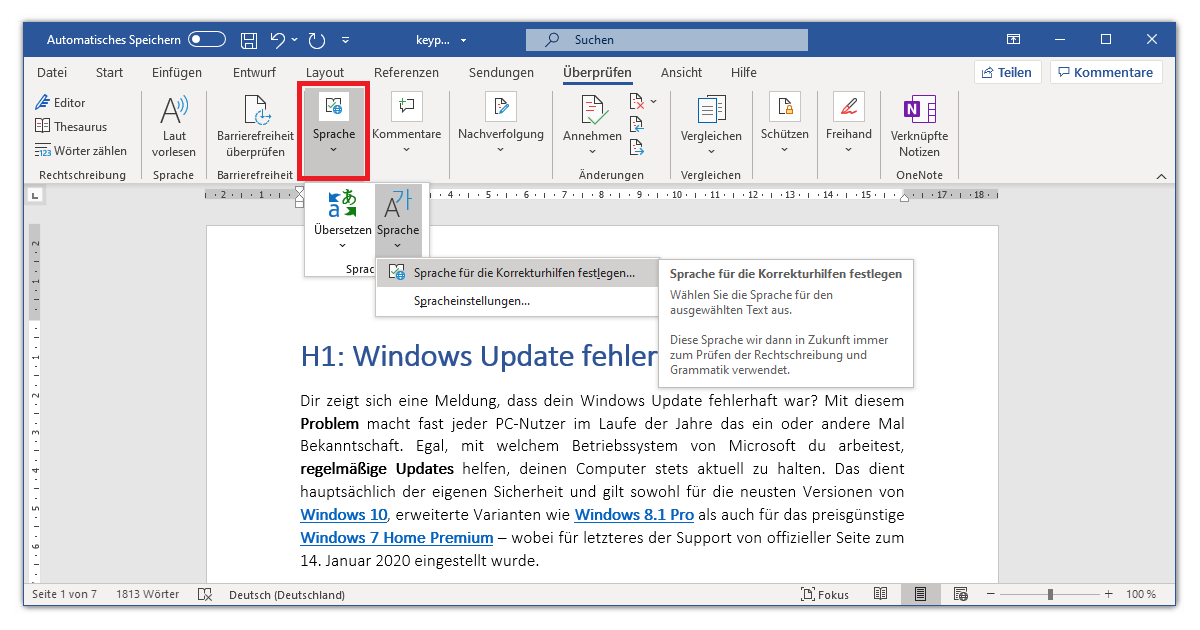The image size is (1200, 630).
Task: Open the Windows 10 hyperlink
Action: tap(343, 514)
